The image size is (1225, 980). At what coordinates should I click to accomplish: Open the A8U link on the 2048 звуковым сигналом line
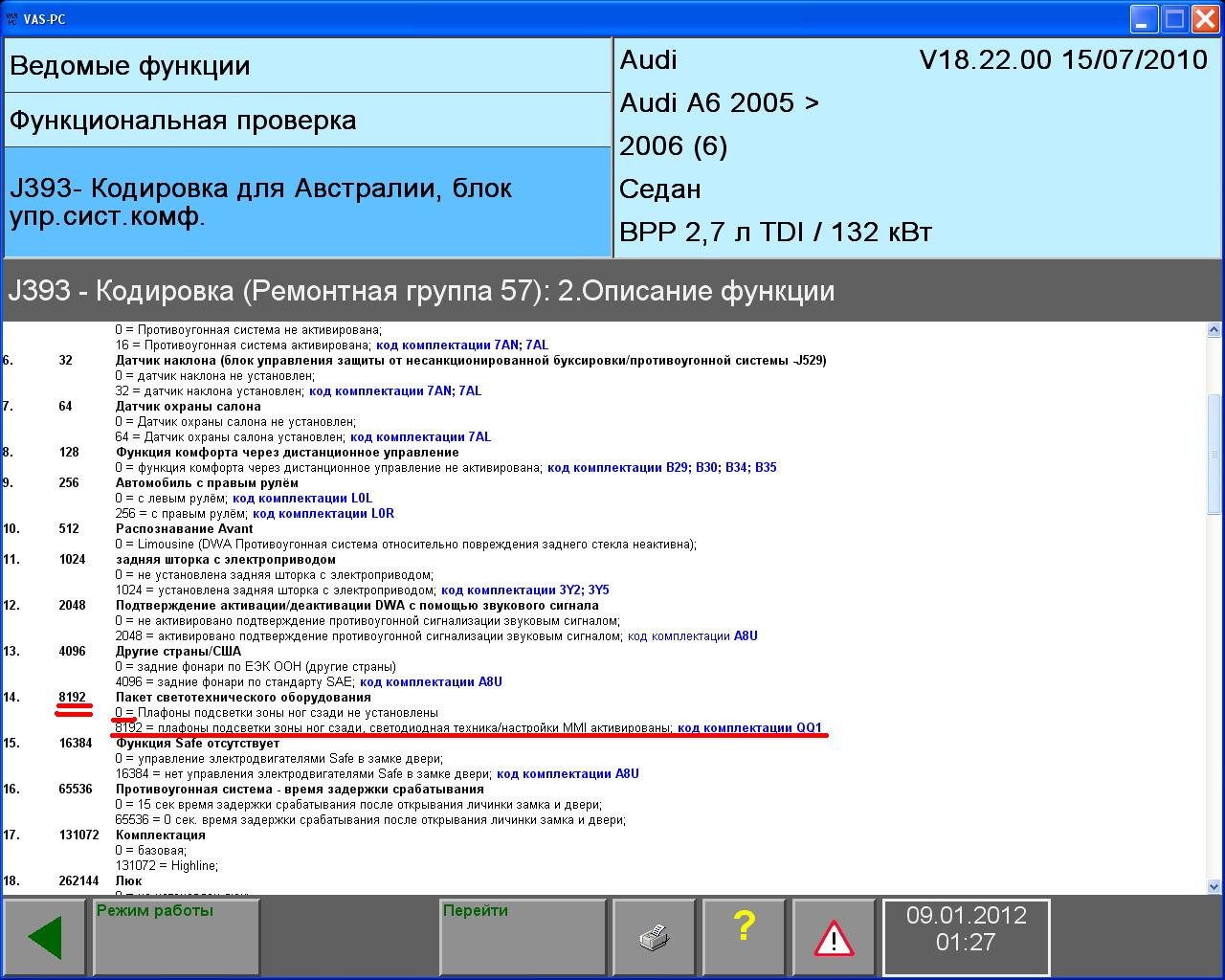[x=693, y=636]
